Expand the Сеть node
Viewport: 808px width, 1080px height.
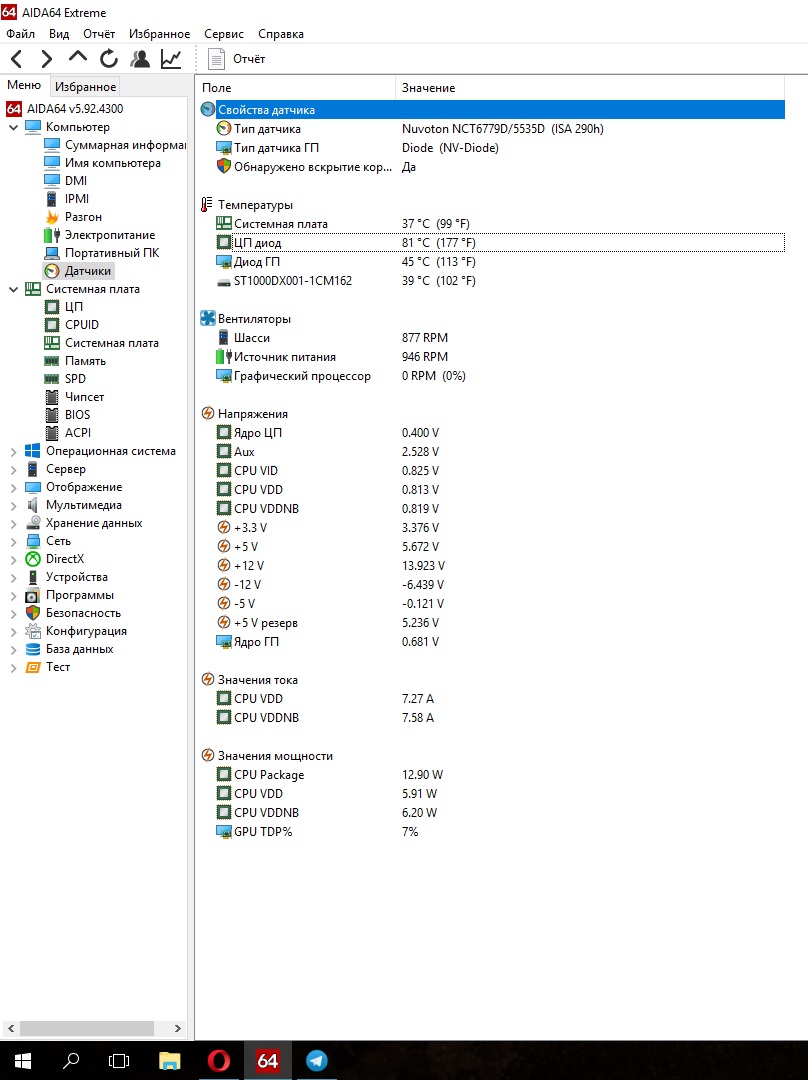[x=13, y=542]
